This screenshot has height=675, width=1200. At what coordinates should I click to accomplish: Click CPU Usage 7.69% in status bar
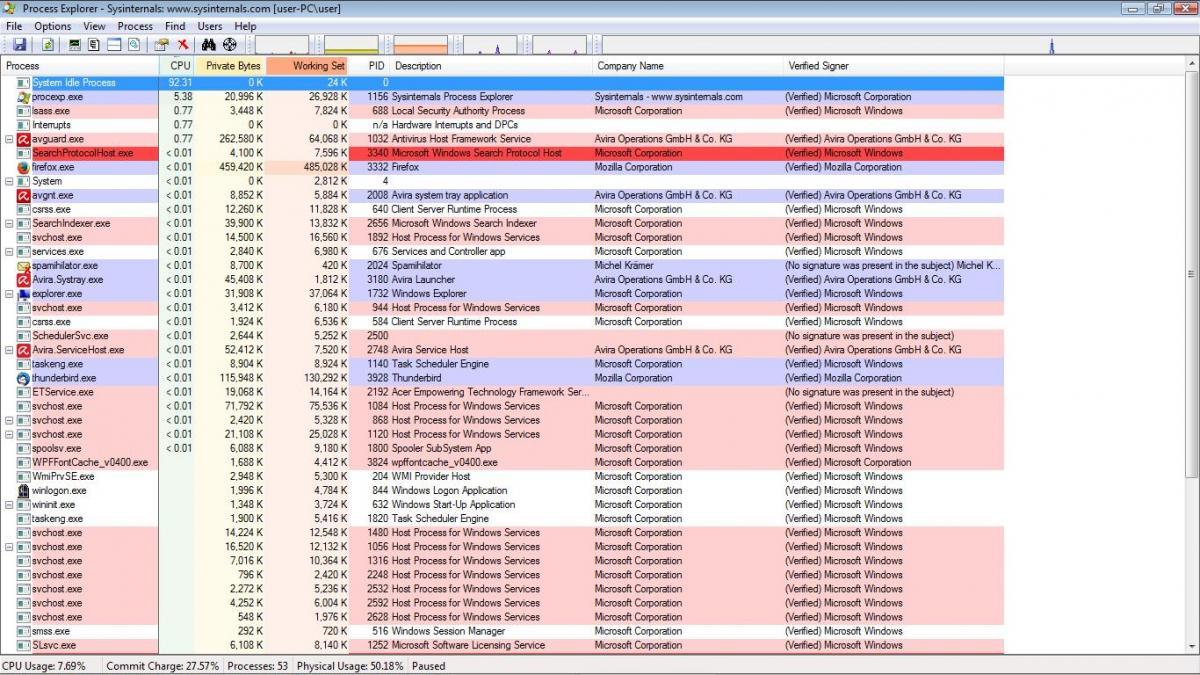(x=44, y=666)
